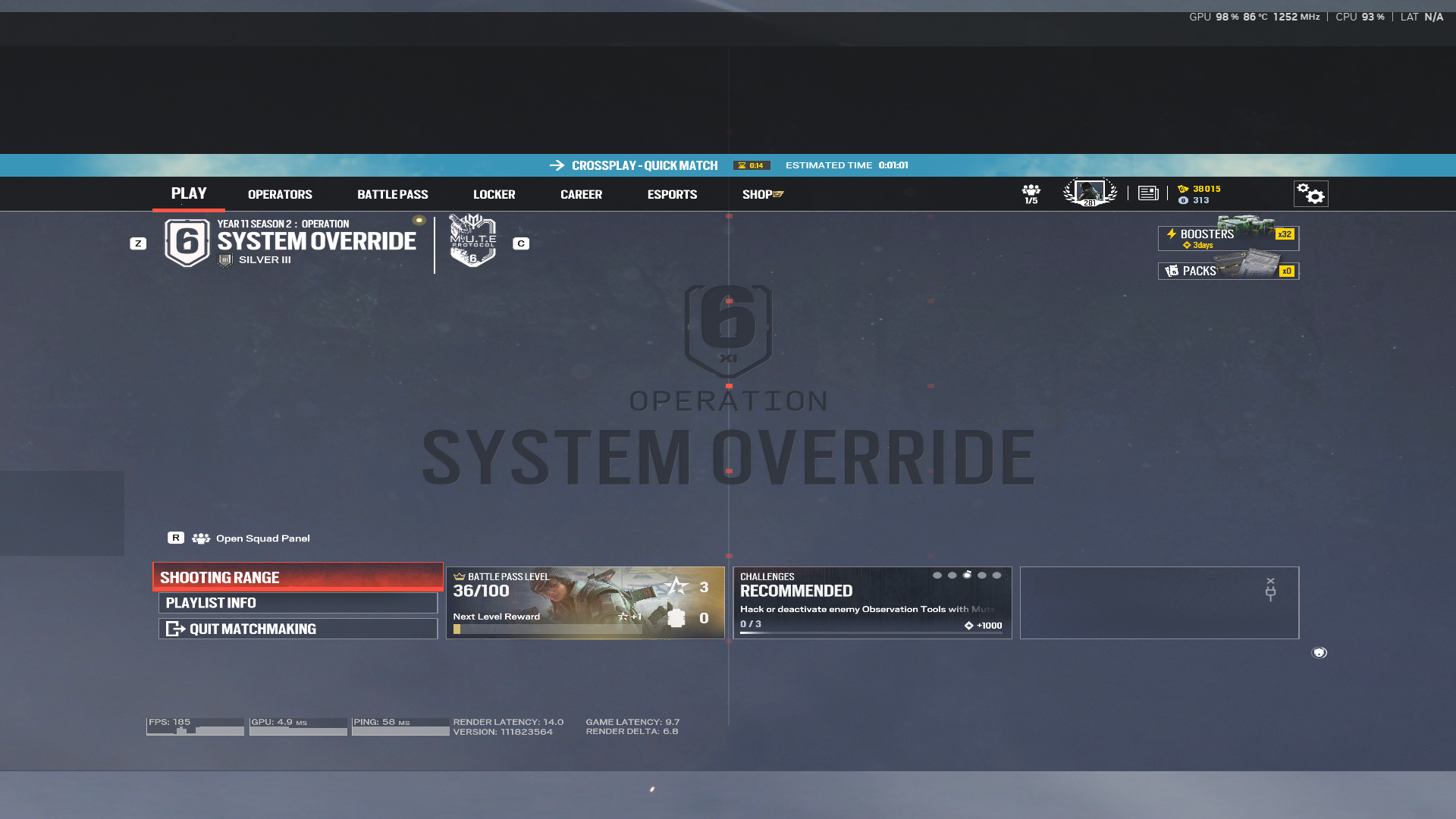Select Shooting Range
1456x819 pixels.
click(x=298, y=577)
